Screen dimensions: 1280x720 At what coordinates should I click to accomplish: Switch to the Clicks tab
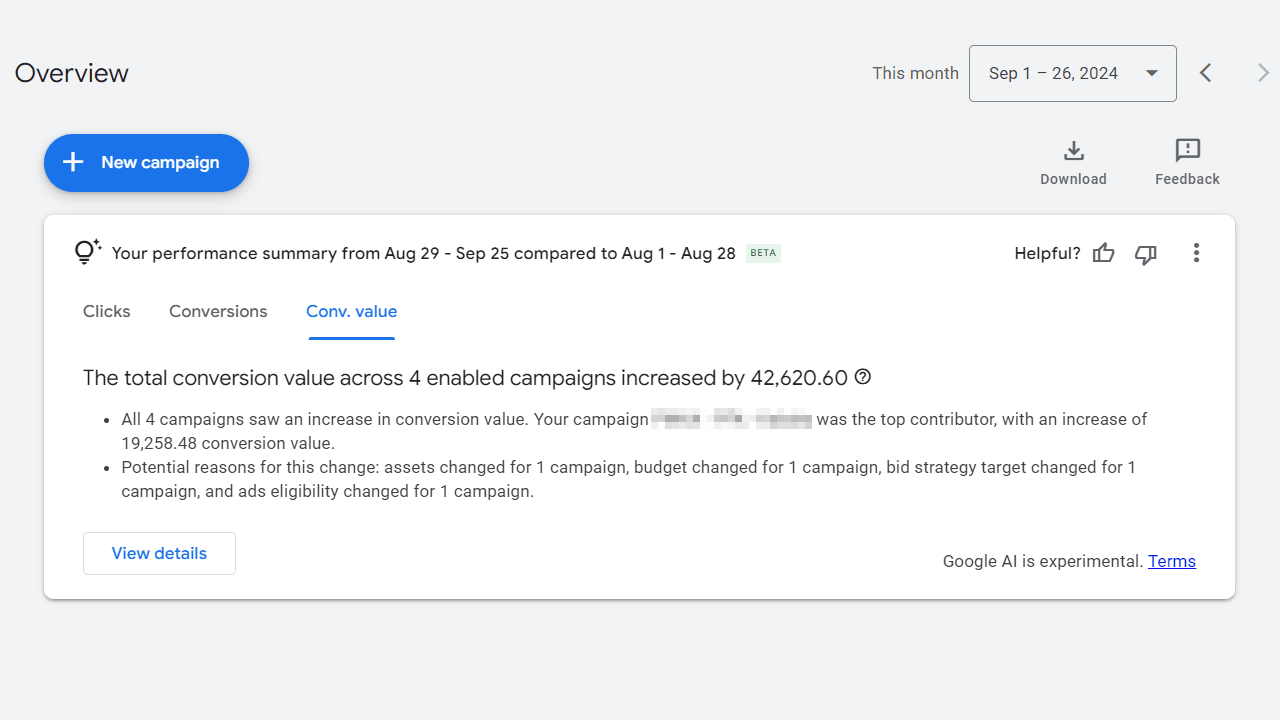[x=106, y=311]
